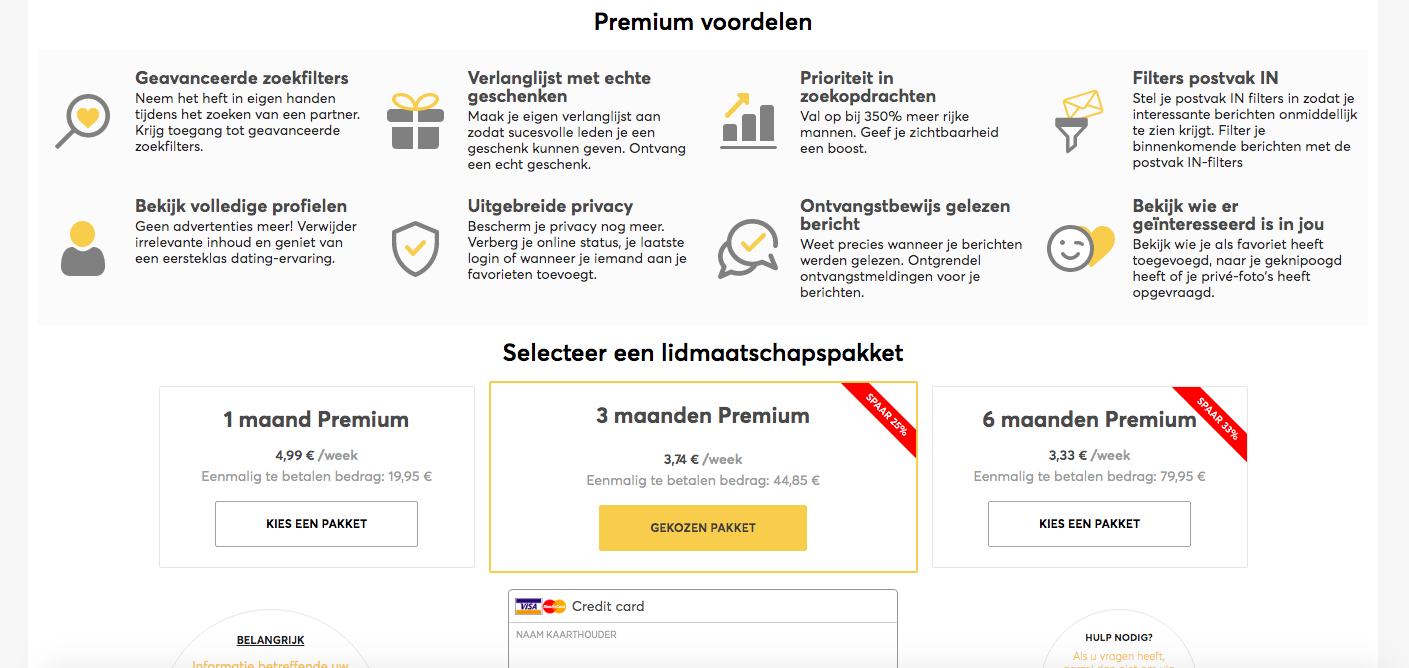
Task: Click the Hulp Nodig help heading
Action: [1119, 637]
